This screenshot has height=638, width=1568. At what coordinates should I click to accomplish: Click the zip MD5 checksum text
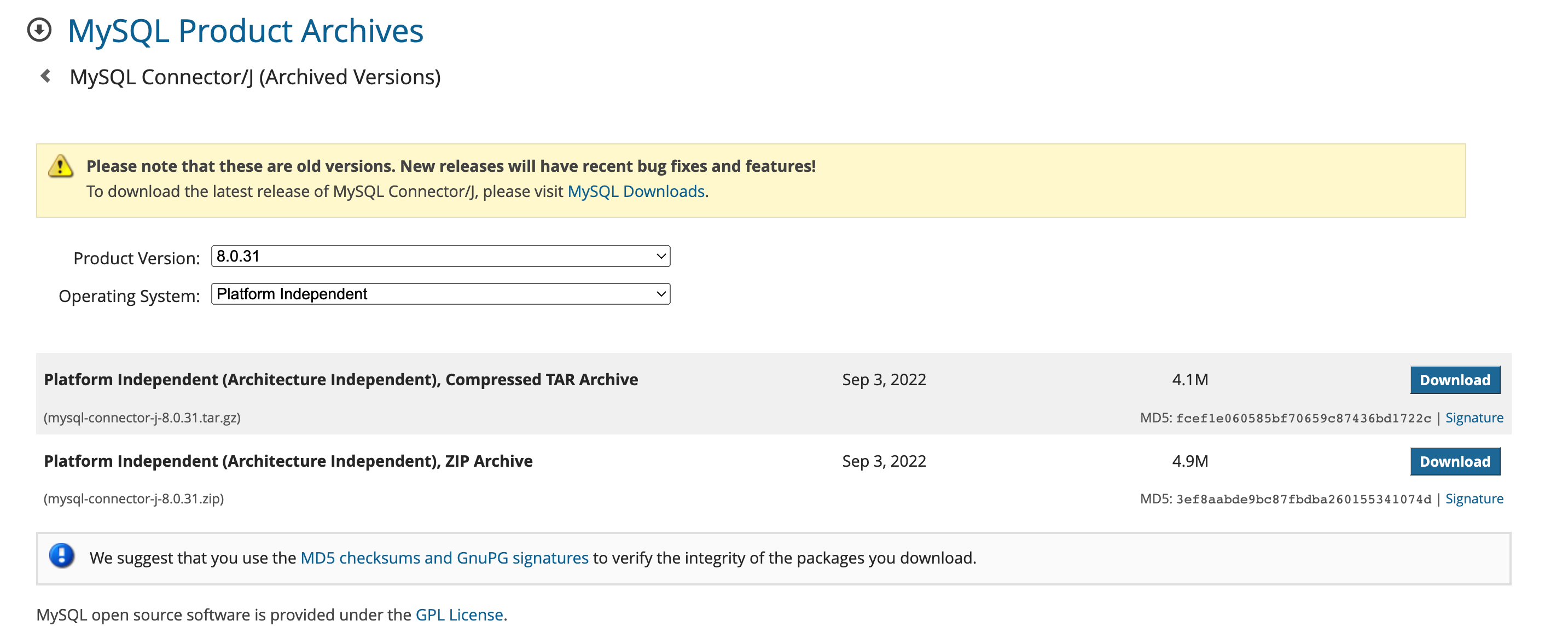[x=1303, y=499]
